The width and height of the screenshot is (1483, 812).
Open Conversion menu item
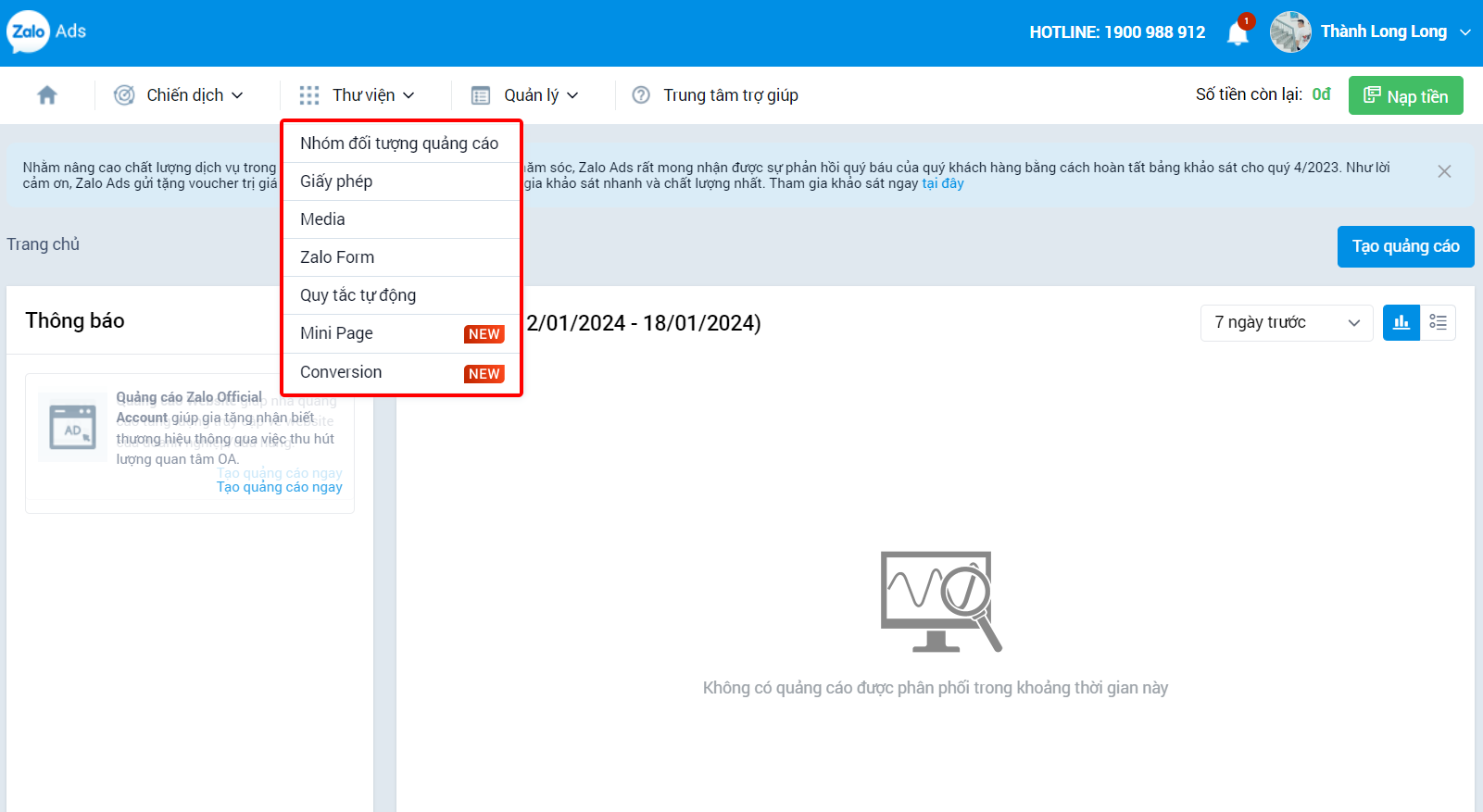[x=401, y=372]
